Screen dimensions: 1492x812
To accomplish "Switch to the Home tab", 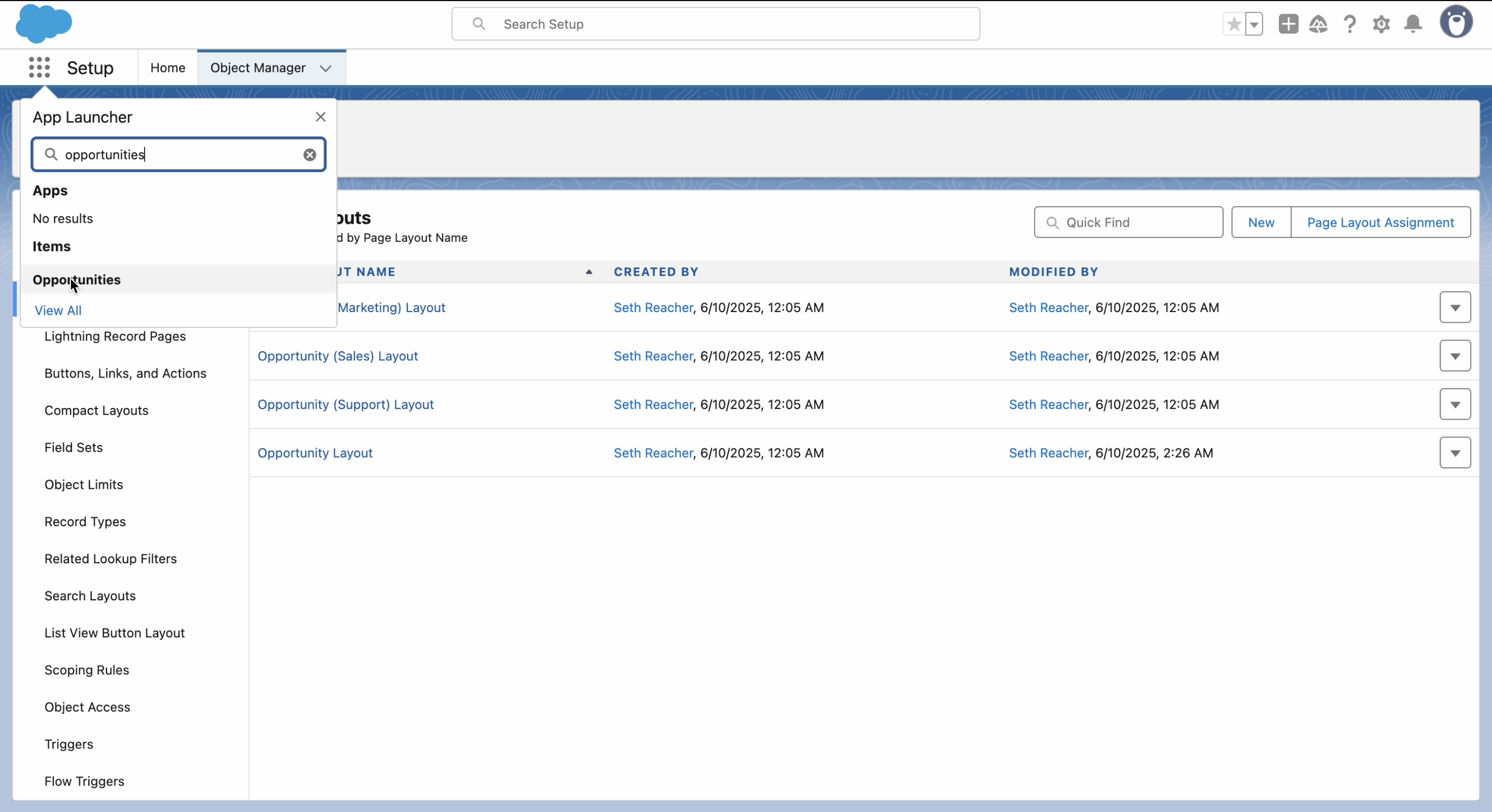I will tap(167, 68).
